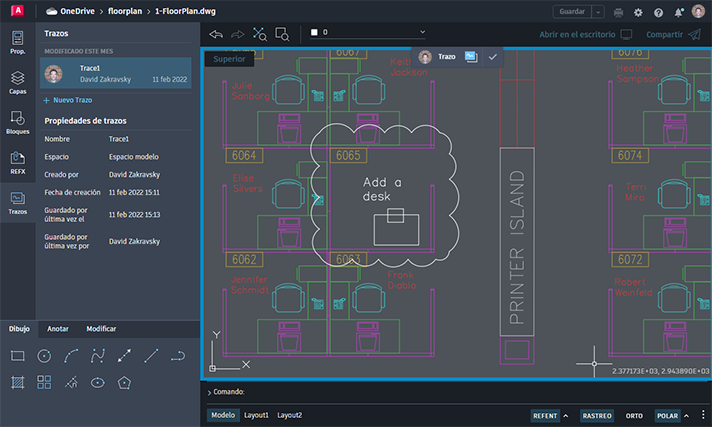Click the Comando input line
Image resolution: width=712 pixels, height=427 pixels.
(x=455, y=392)
